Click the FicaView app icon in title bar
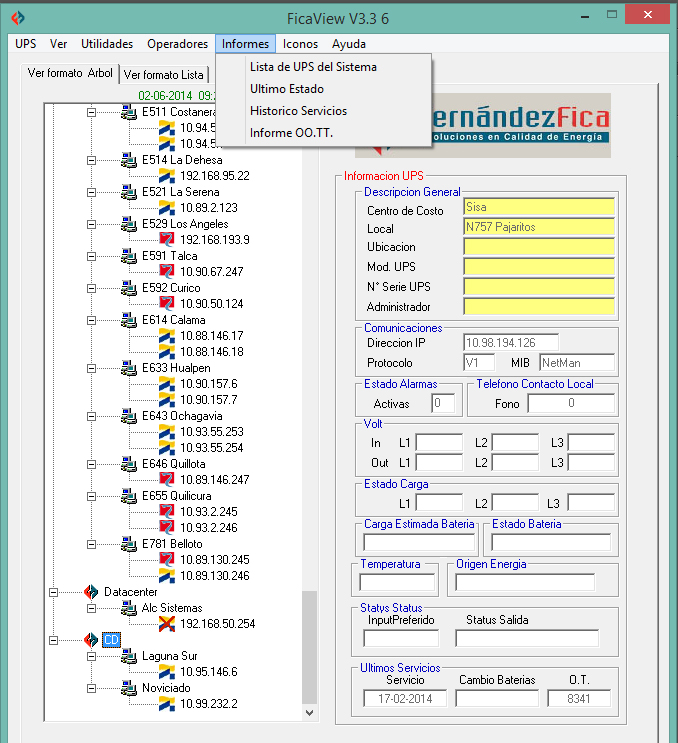 coord(14,17)
